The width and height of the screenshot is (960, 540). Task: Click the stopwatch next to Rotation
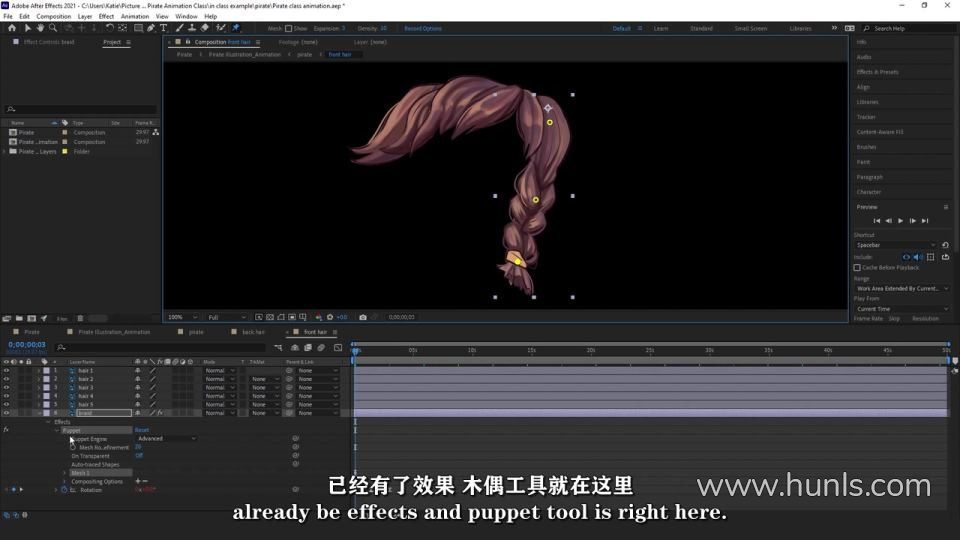pos(64,490)
